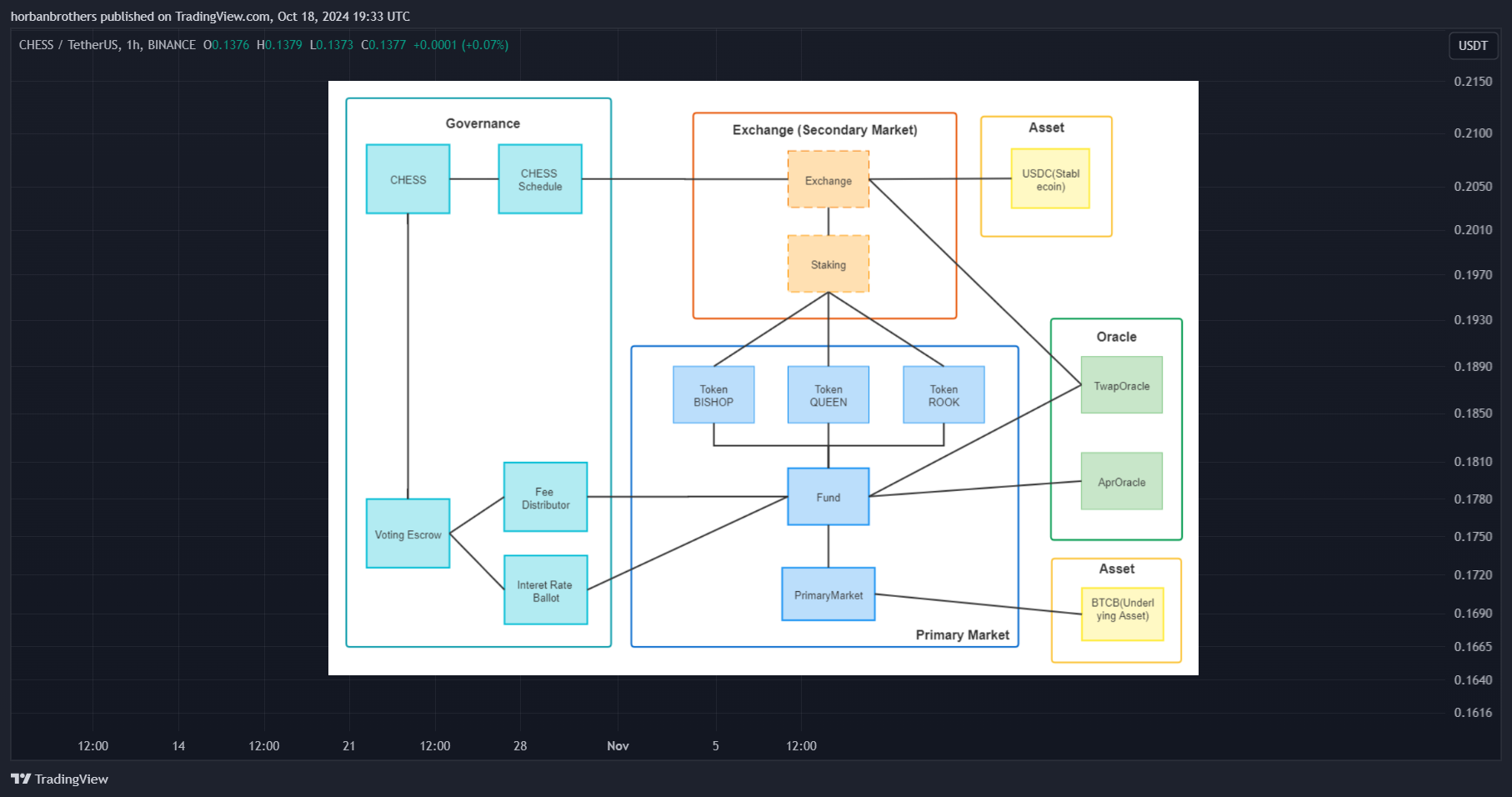Click the low price L0.1373 value
This screenshot has height=797, width=1512.
tap(332, 45)
